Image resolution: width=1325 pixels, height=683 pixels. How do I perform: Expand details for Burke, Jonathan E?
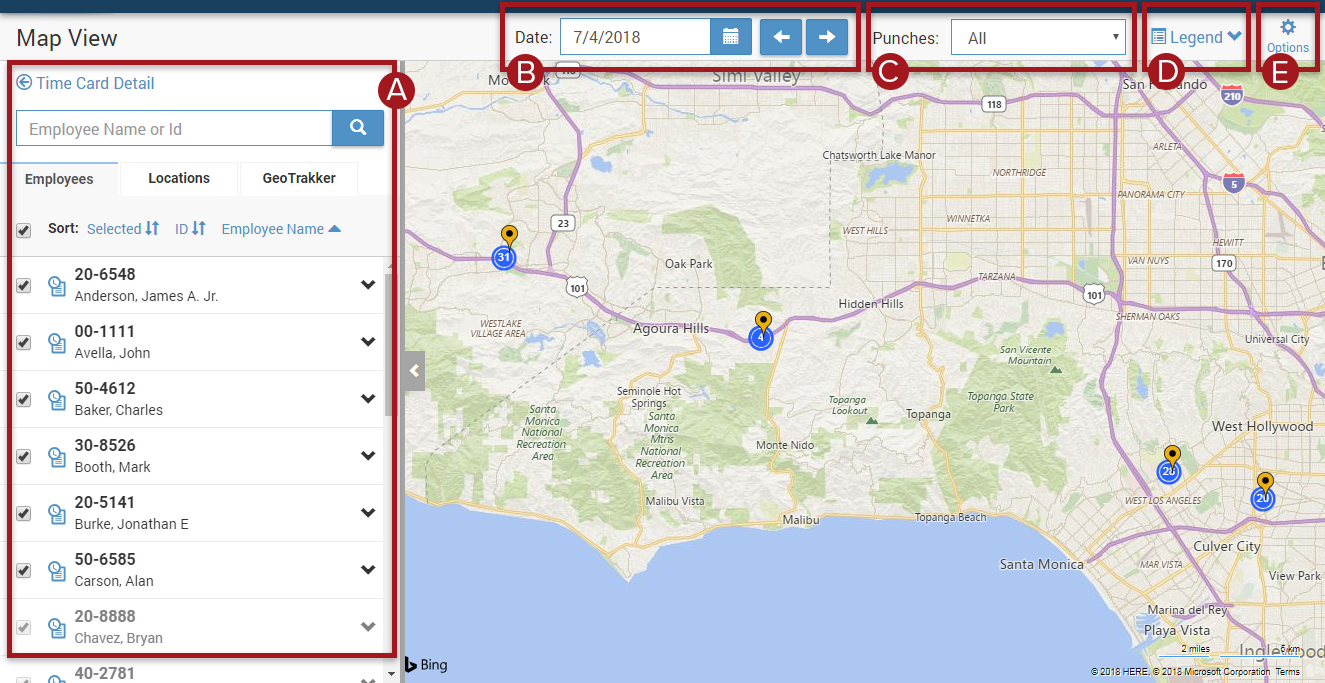pyautogui.click(x=368, y=513)
